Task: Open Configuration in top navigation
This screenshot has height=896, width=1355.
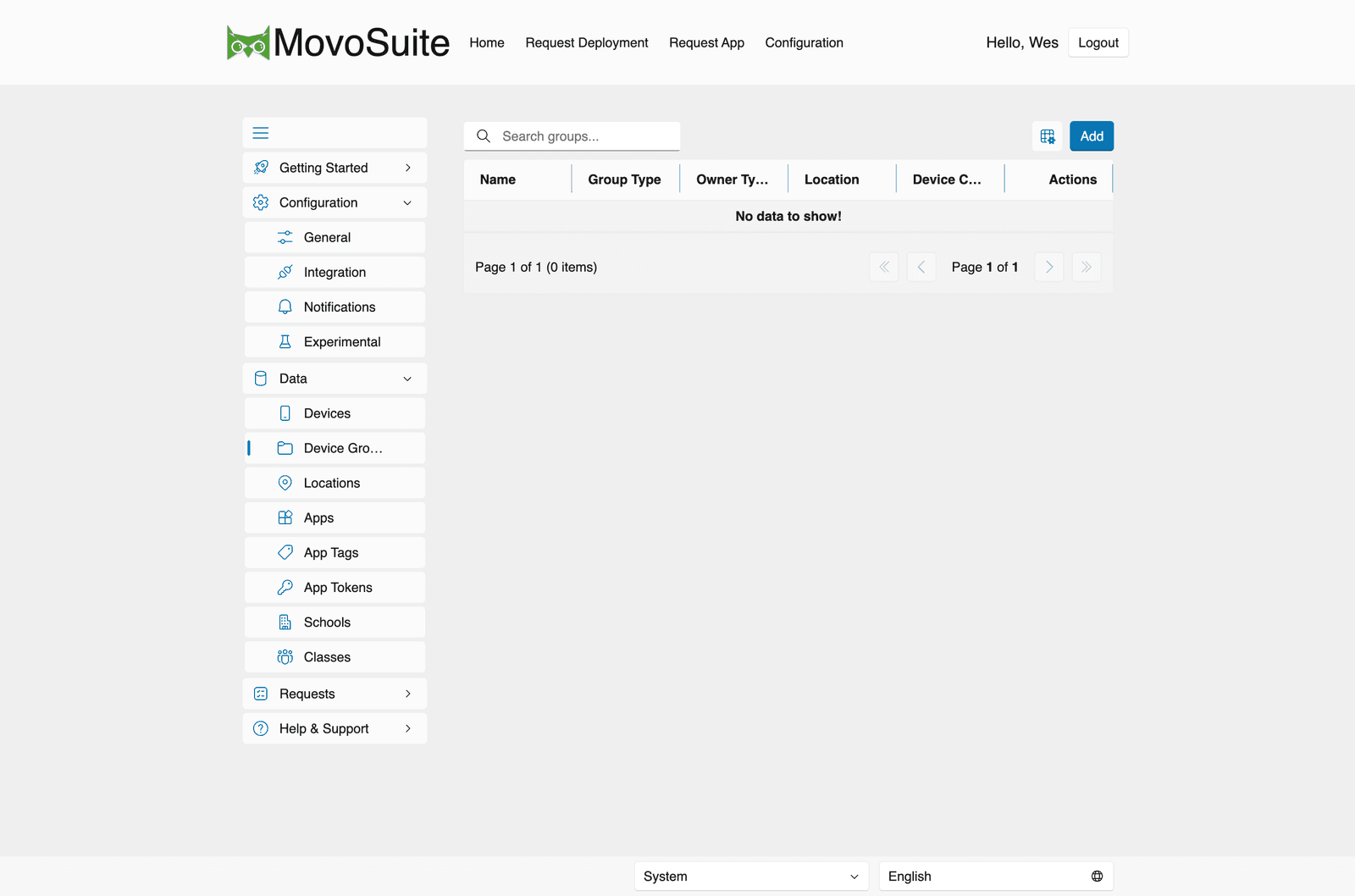Action: click(x=805, y=42)
